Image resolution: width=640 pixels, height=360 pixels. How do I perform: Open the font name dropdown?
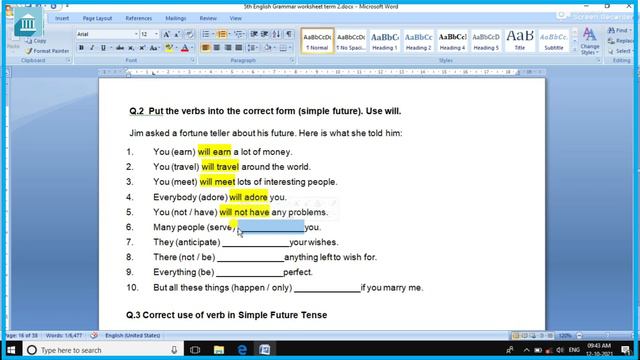tap(136, 34)
